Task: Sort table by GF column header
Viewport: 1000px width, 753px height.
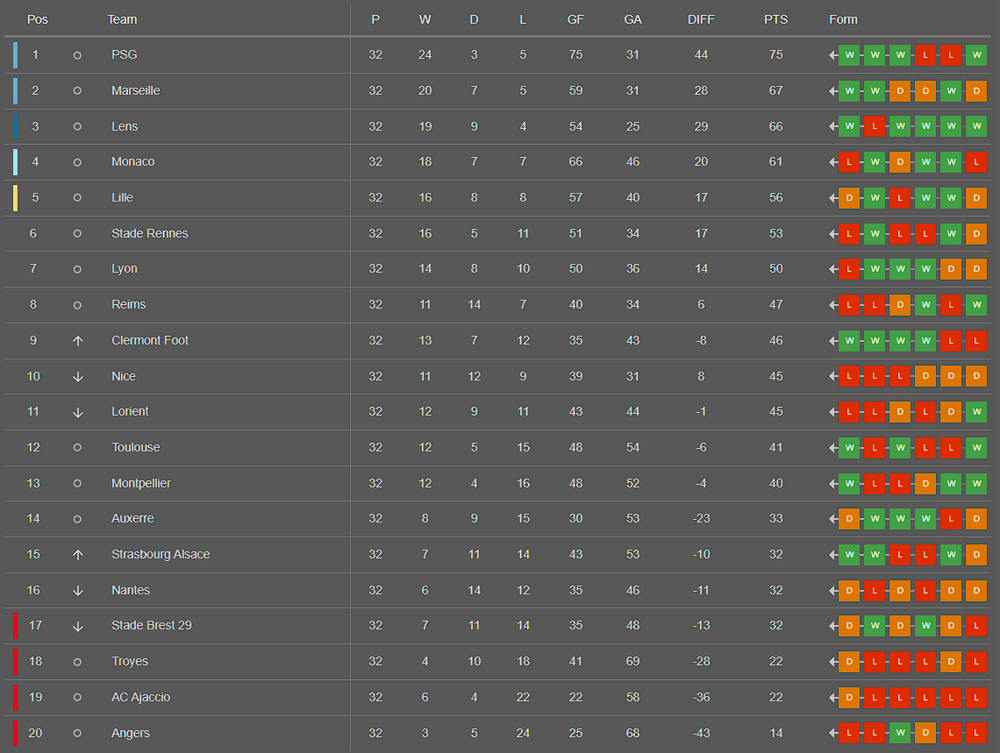Action: [575, 20]
